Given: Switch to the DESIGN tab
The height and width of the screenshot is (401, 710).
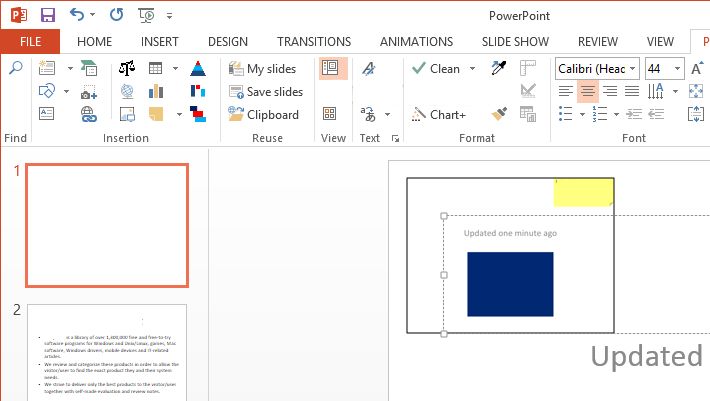Looking at the screenshot, I should [x=228, y=42].
